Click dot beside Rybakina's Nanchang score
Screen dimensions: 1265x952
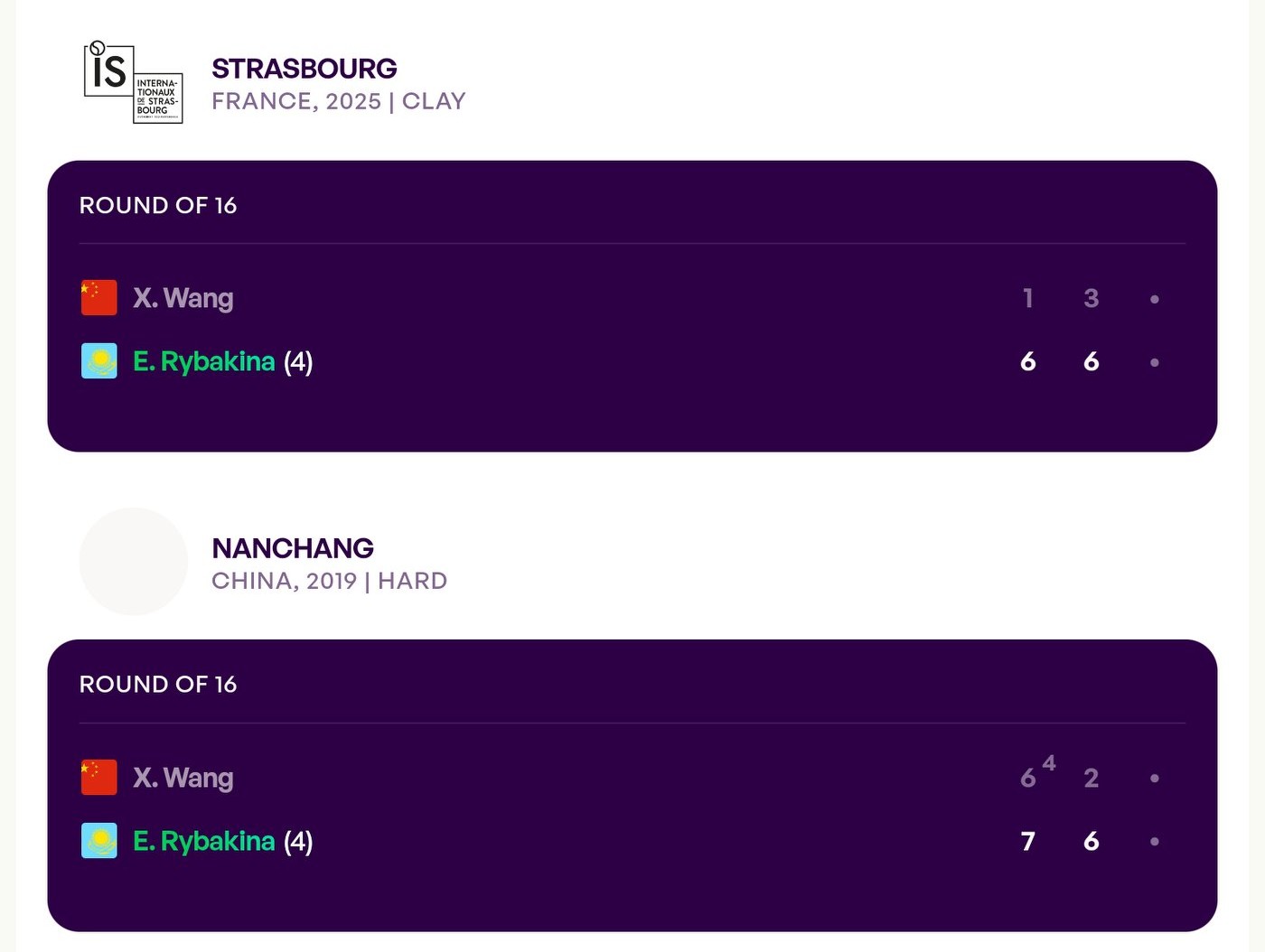pyautogui.click(x=1154, y=842)
